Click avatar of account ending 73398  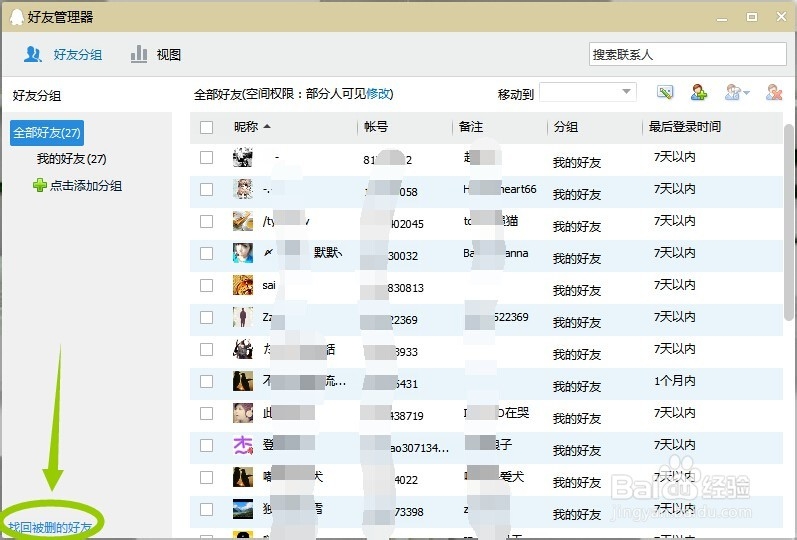[243, 509]
